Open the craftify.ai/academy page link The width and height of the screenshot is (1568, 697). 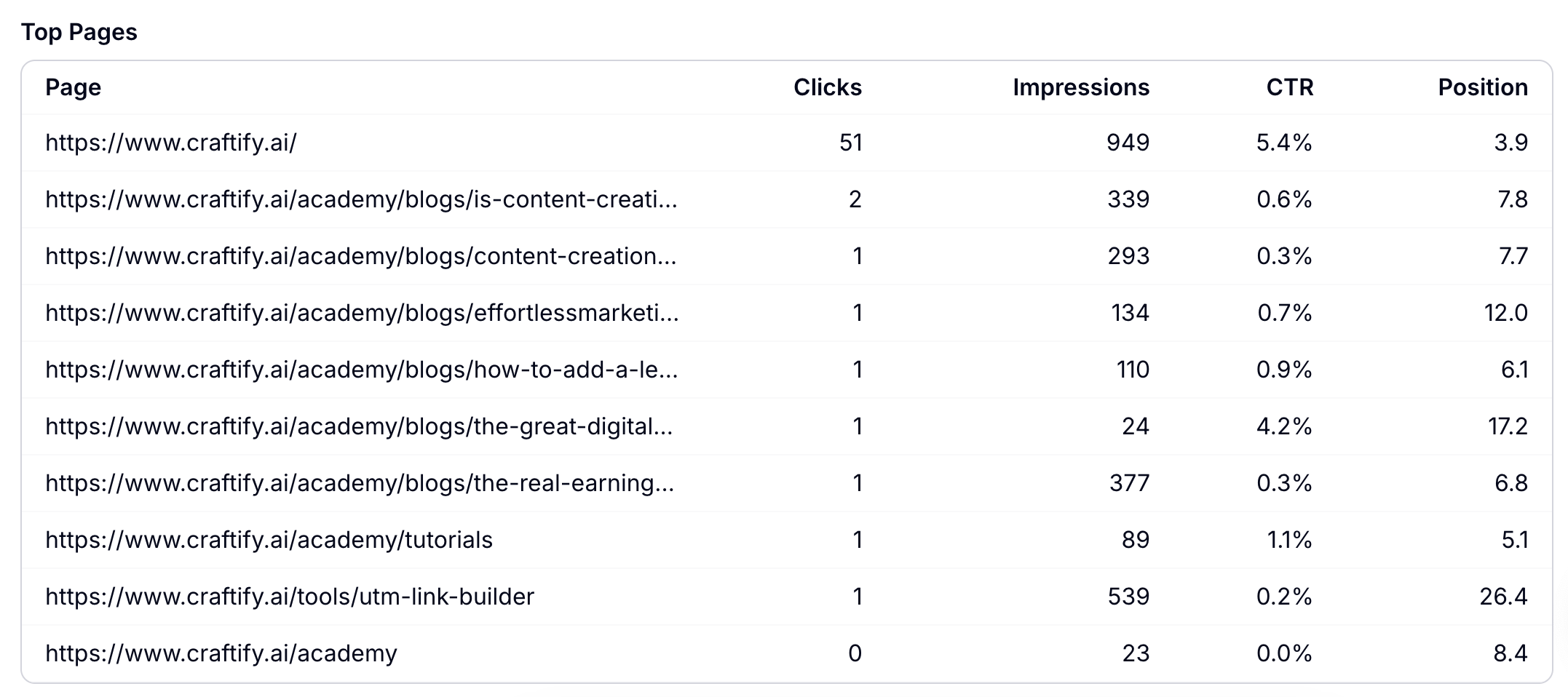click(221, 653)
